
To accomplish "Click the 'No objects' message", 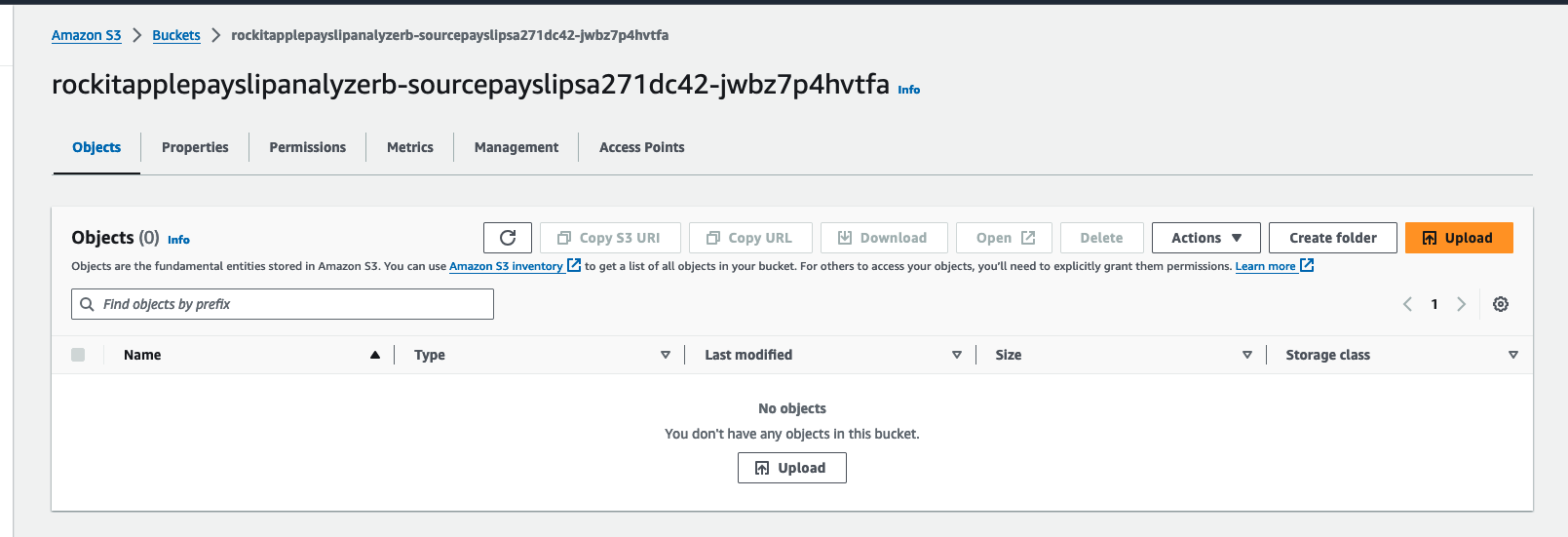I will [x=792, y=408].
